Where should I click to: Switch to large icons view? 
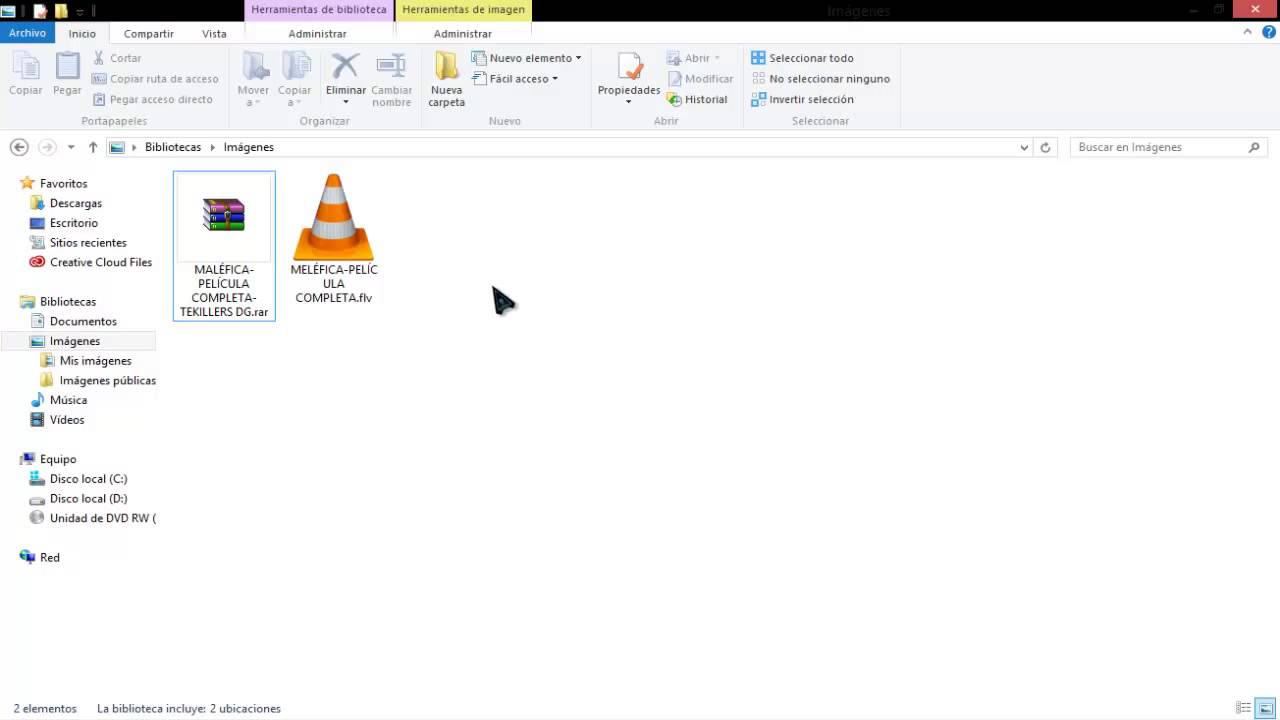[x=1264, y=708]
